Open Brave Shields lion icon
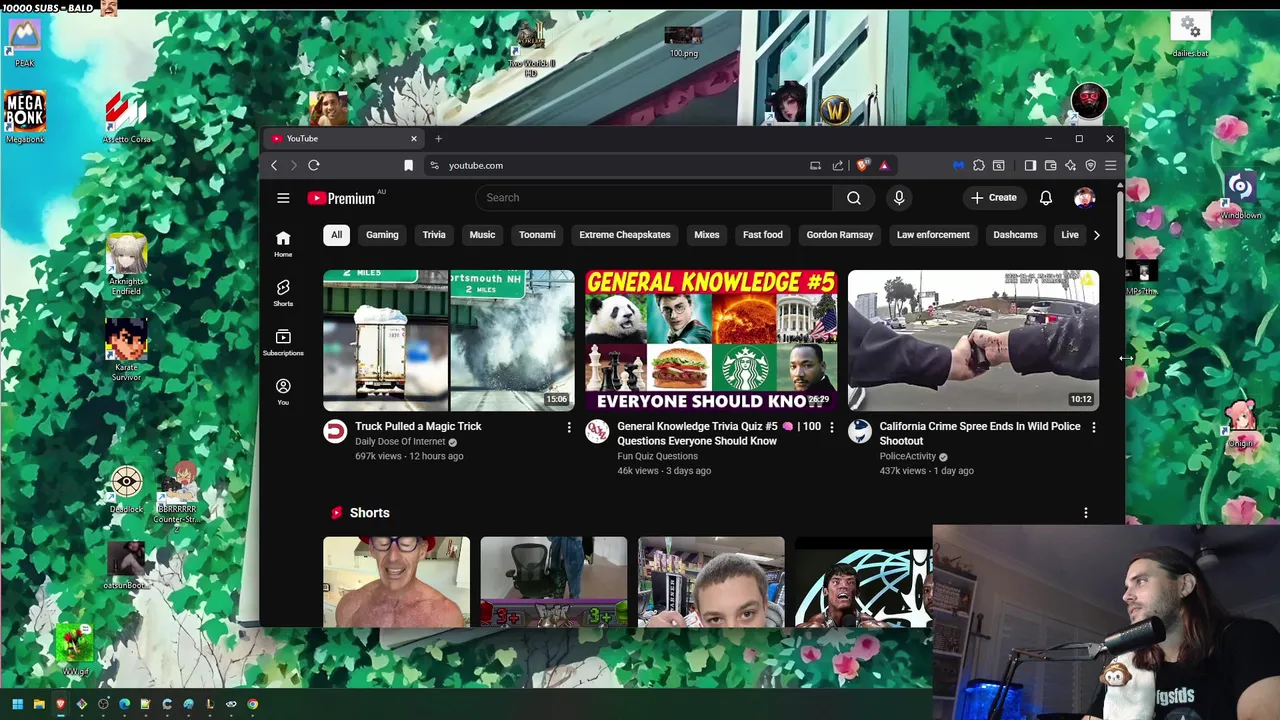This screenshot has height=720, width=1280. [x=862, y=165]
